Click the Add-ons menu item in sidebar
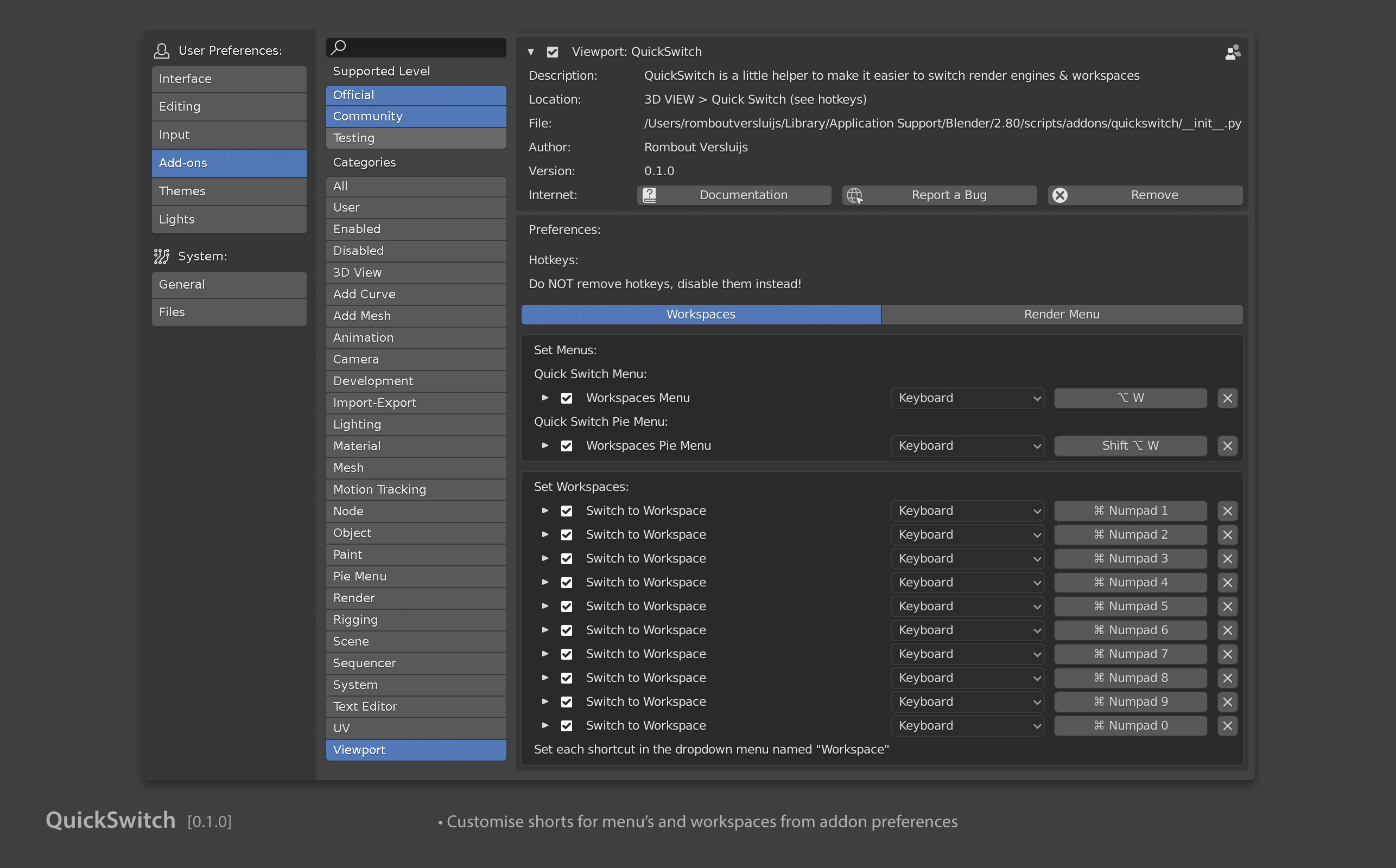The image size is (1396, 868). click(228, 162)
